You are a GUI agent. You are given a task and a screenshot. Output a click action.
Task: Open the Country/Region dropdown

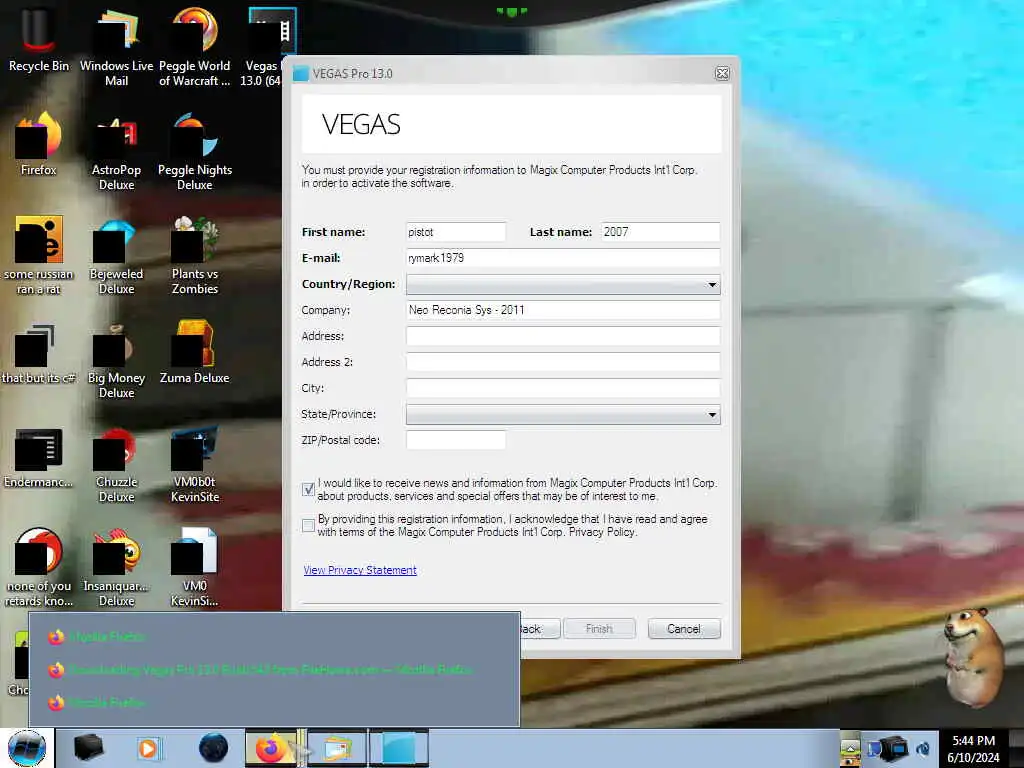[x=563, y=284]
